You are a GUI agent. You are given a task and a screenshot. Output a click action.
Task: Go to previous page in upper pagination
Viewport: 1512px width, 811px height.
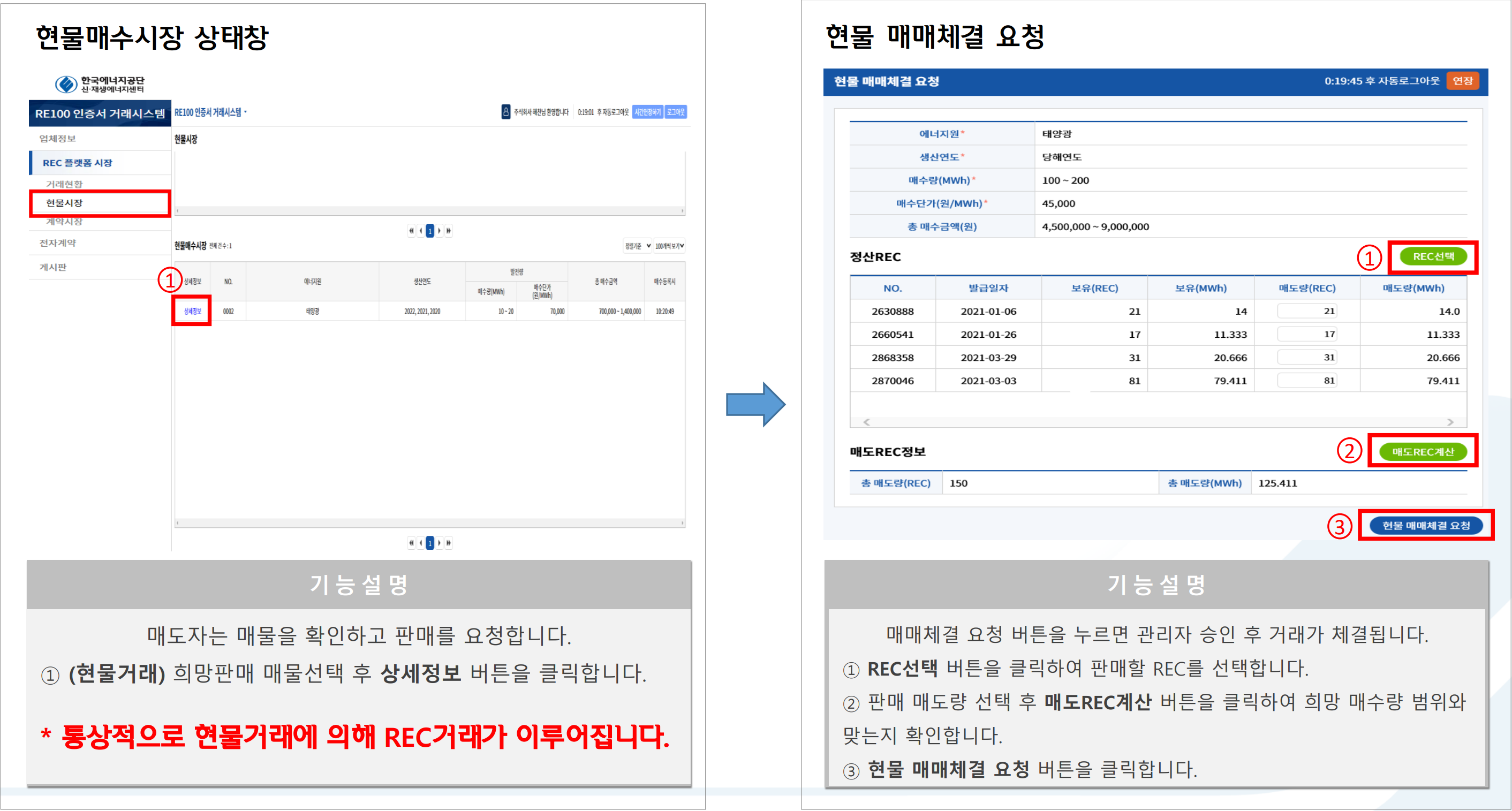pyautogui.click(x=420, y=231)
